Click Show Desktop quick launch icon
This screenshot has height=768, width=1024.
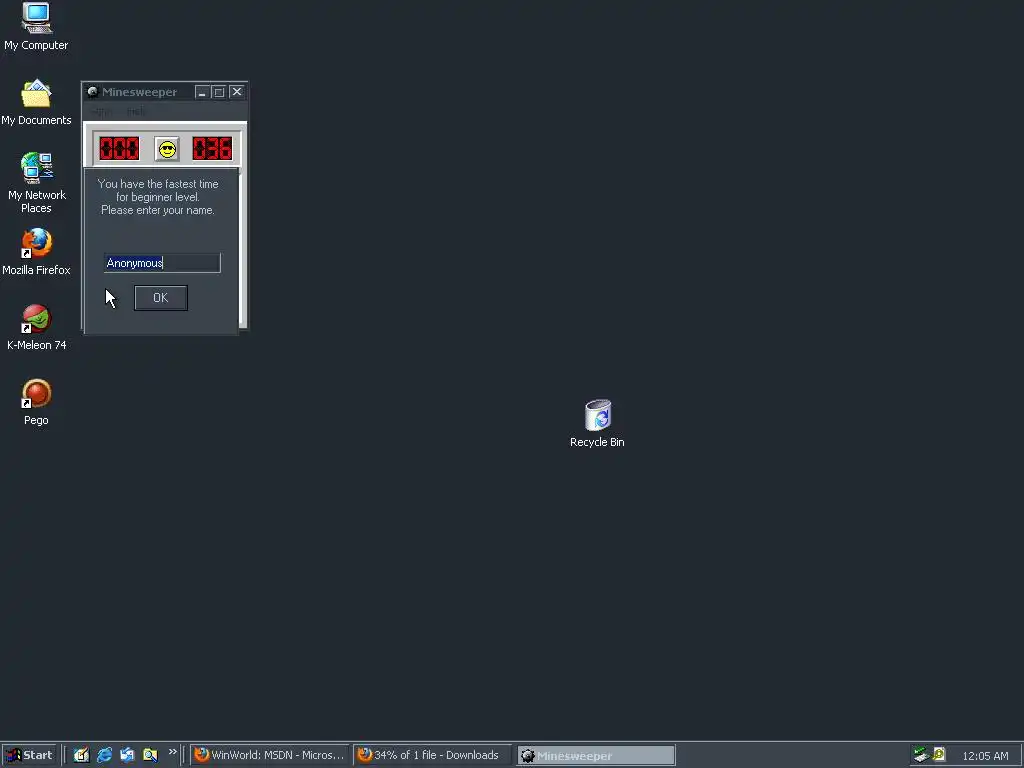81,755
